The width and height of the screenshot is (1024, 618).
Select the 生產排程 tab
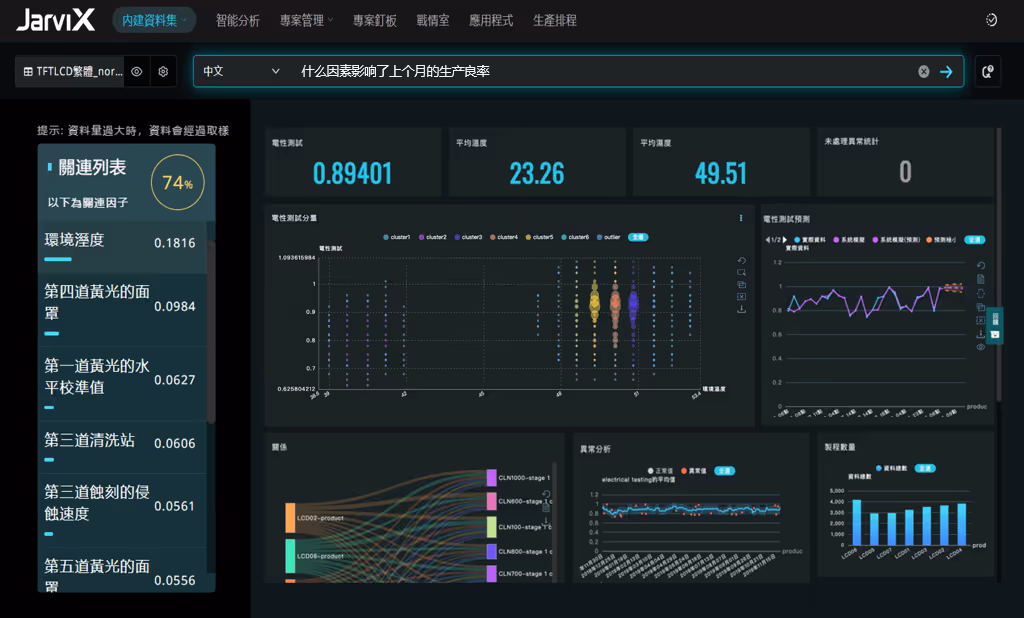coord(555,20)
